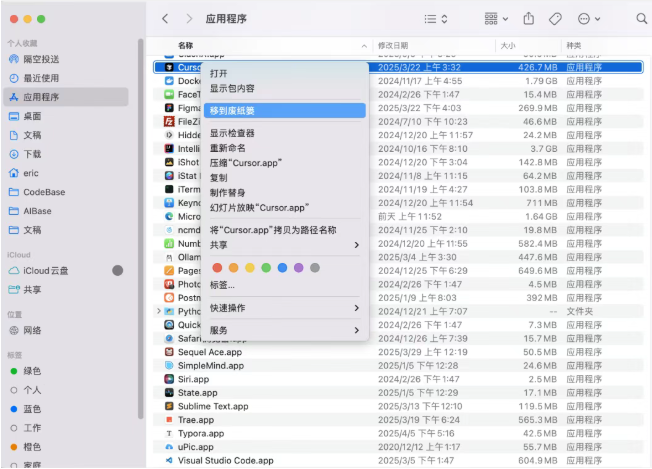Click the tag toolbar icon
The width and height of the screenshot is (652, 469).
coord(555,19)
